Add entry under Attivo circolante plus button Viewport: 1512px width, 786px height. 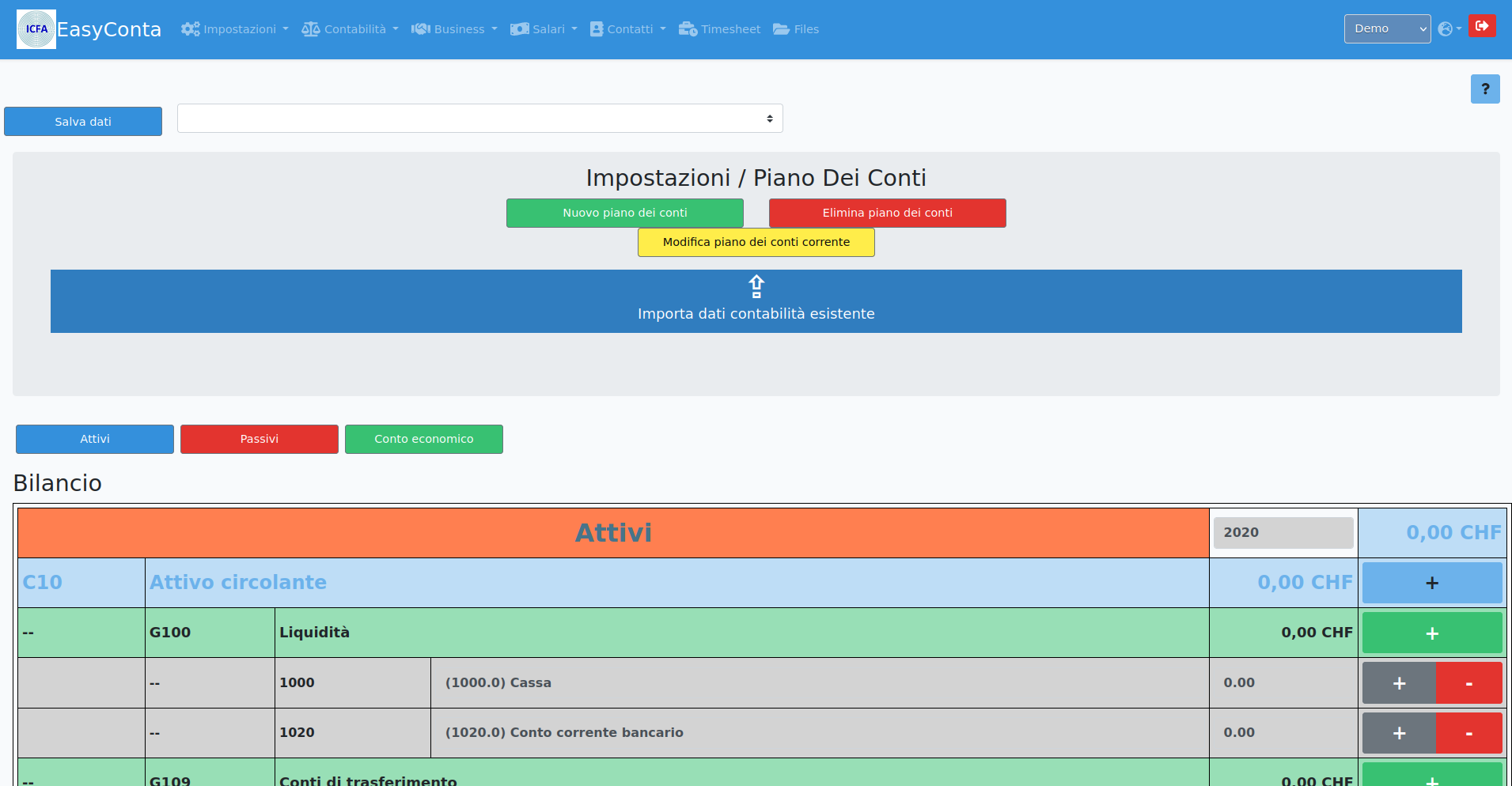tap(1432, 583)
